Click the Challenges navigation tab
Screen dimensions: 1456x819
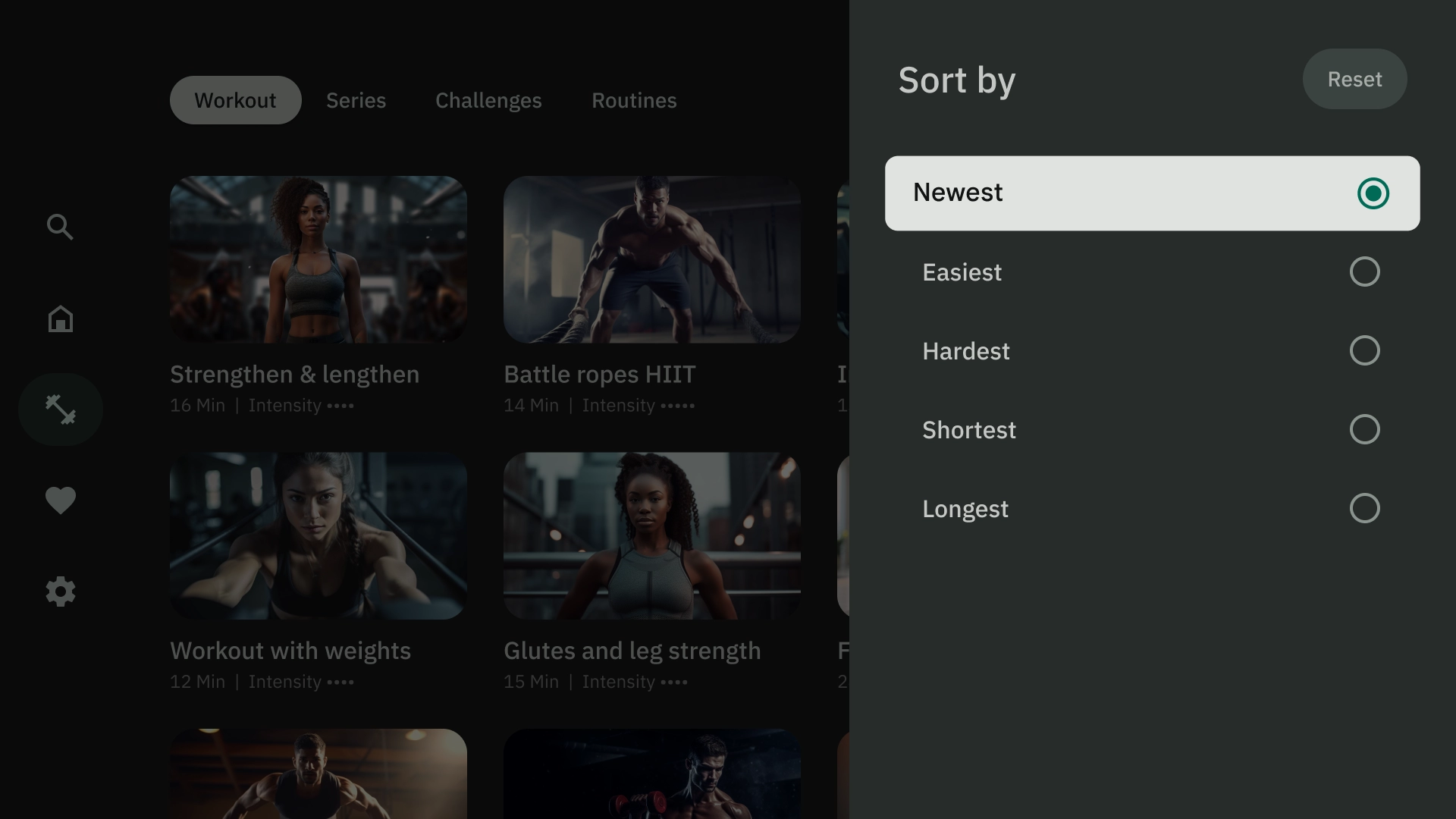tap(489, 99)
